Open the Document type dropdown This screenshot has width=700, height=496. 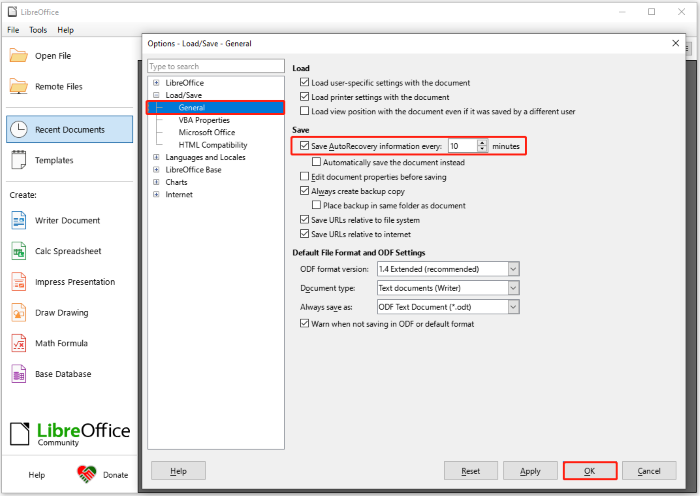[513, 288]
